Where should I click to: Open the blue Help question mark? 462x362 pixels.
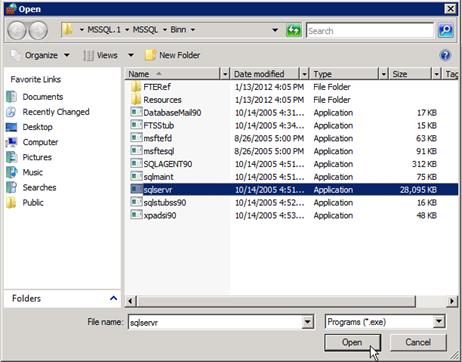445,55
